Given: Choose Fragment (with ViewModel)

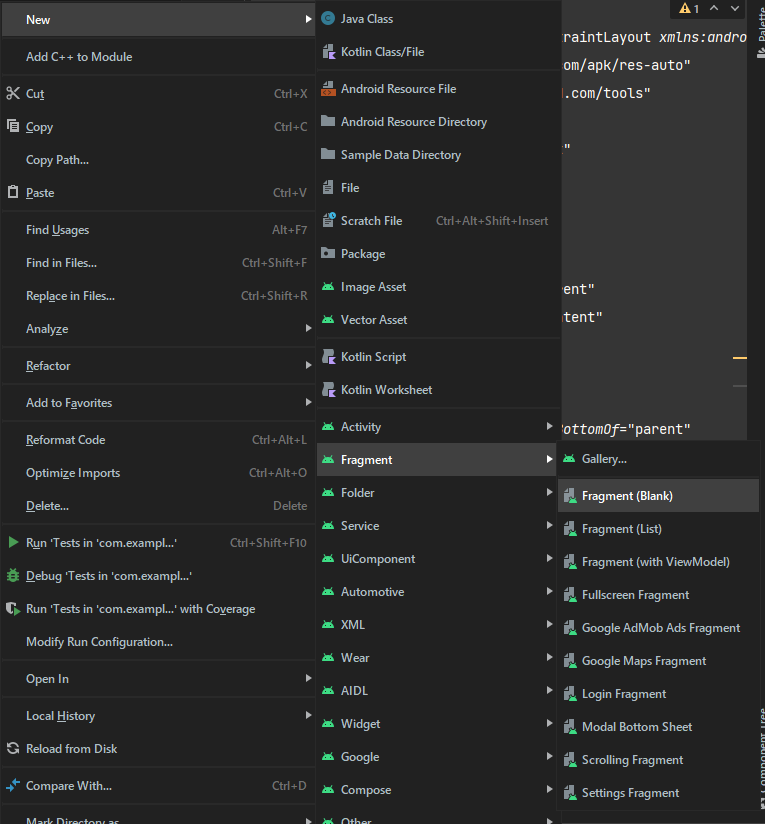Looking at the screenshot, I should tap(658, 562).
